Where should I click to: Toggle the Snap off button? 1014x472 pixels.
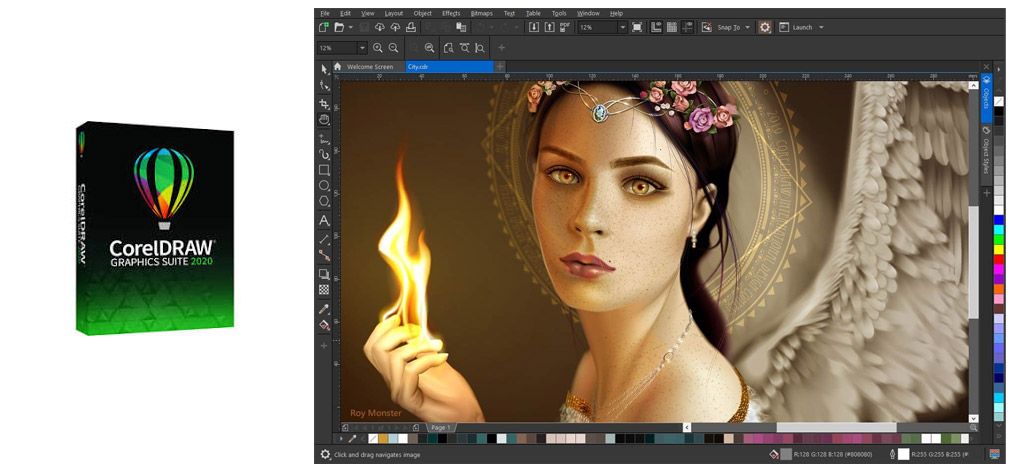tap(707, 27)
